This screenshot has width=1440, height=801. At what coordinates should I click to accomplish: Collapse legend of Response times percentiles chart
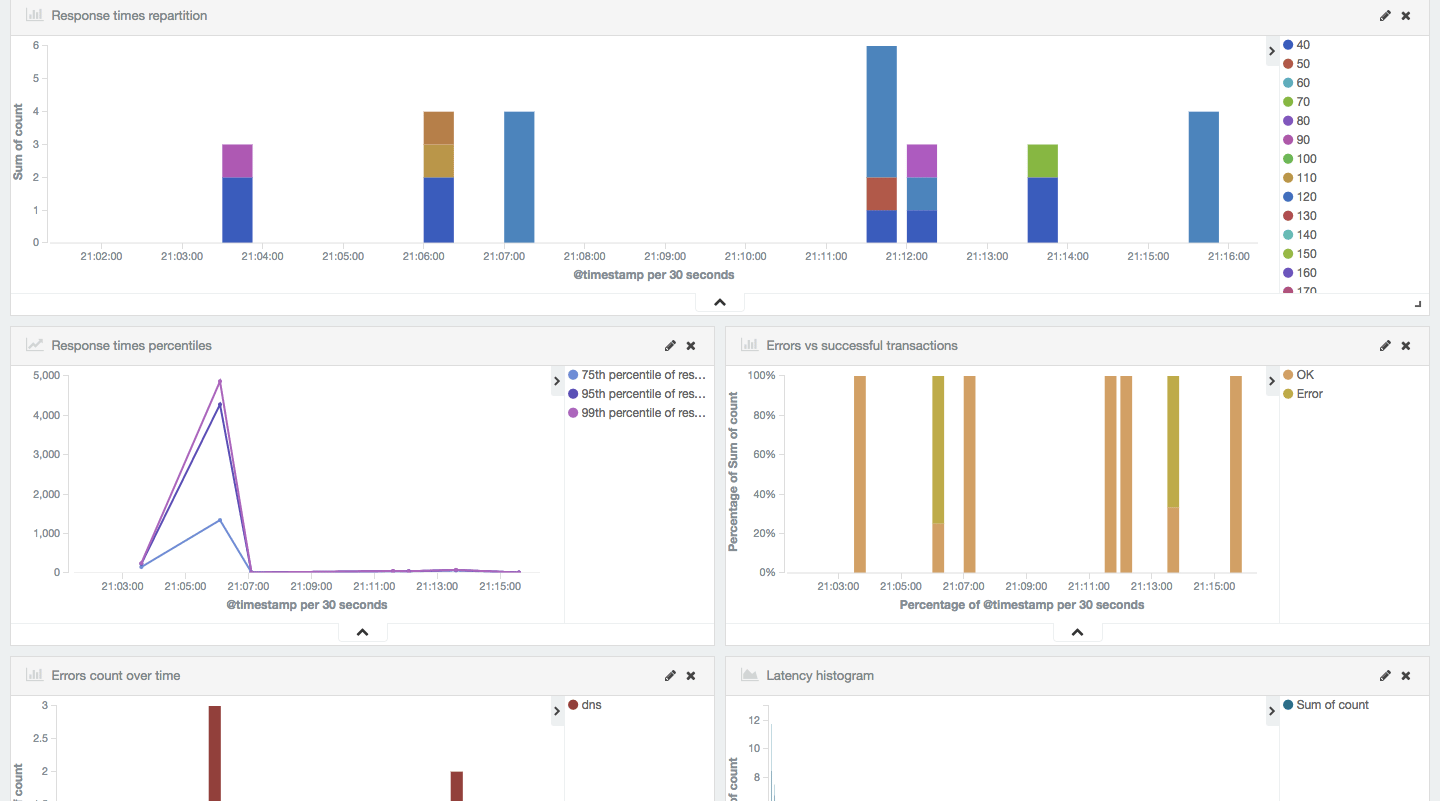tap(557, 381)
